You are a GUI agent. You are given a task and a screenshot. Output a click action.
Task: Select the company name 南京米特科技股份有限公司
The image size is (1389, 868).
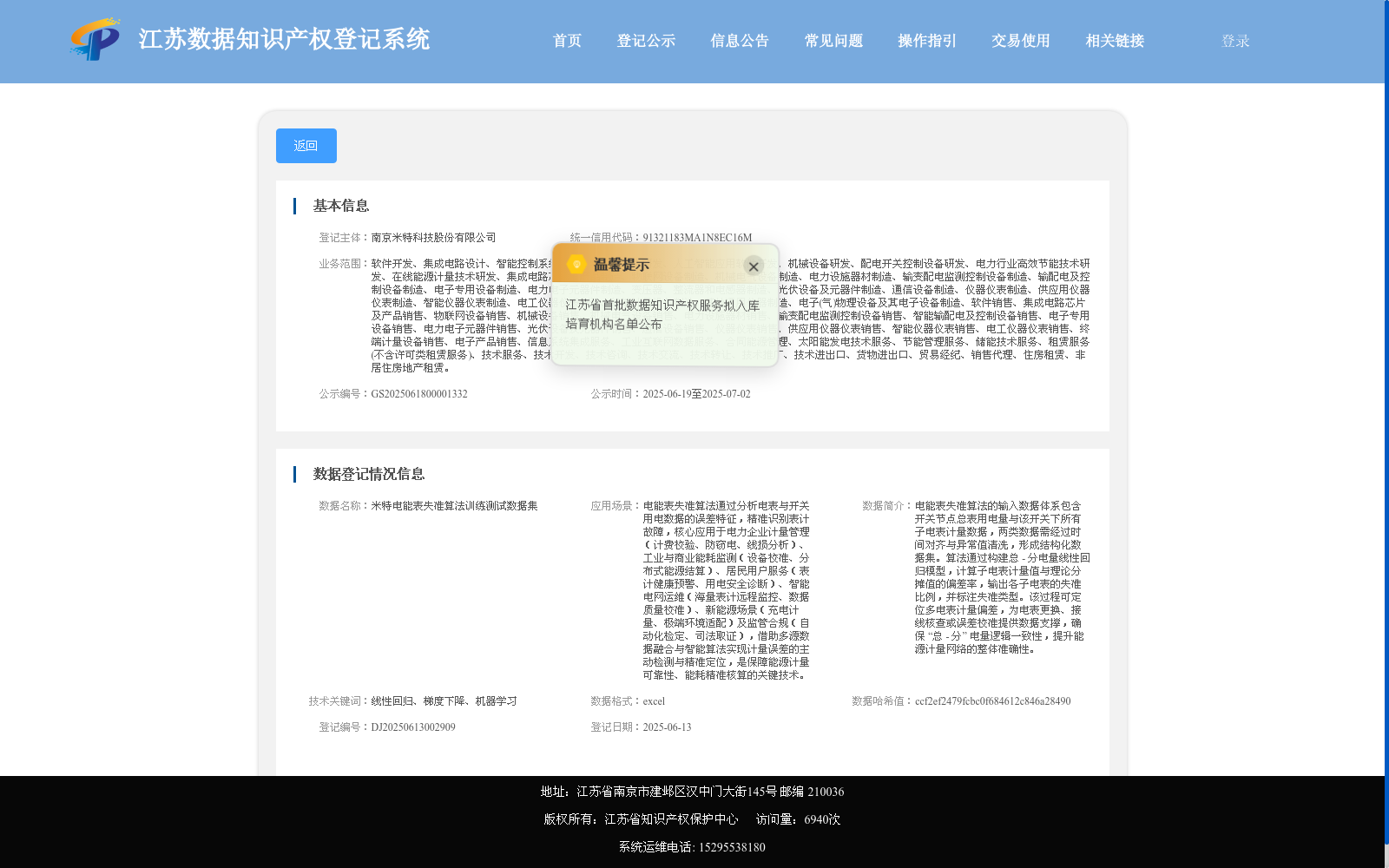tap(434, 238)
